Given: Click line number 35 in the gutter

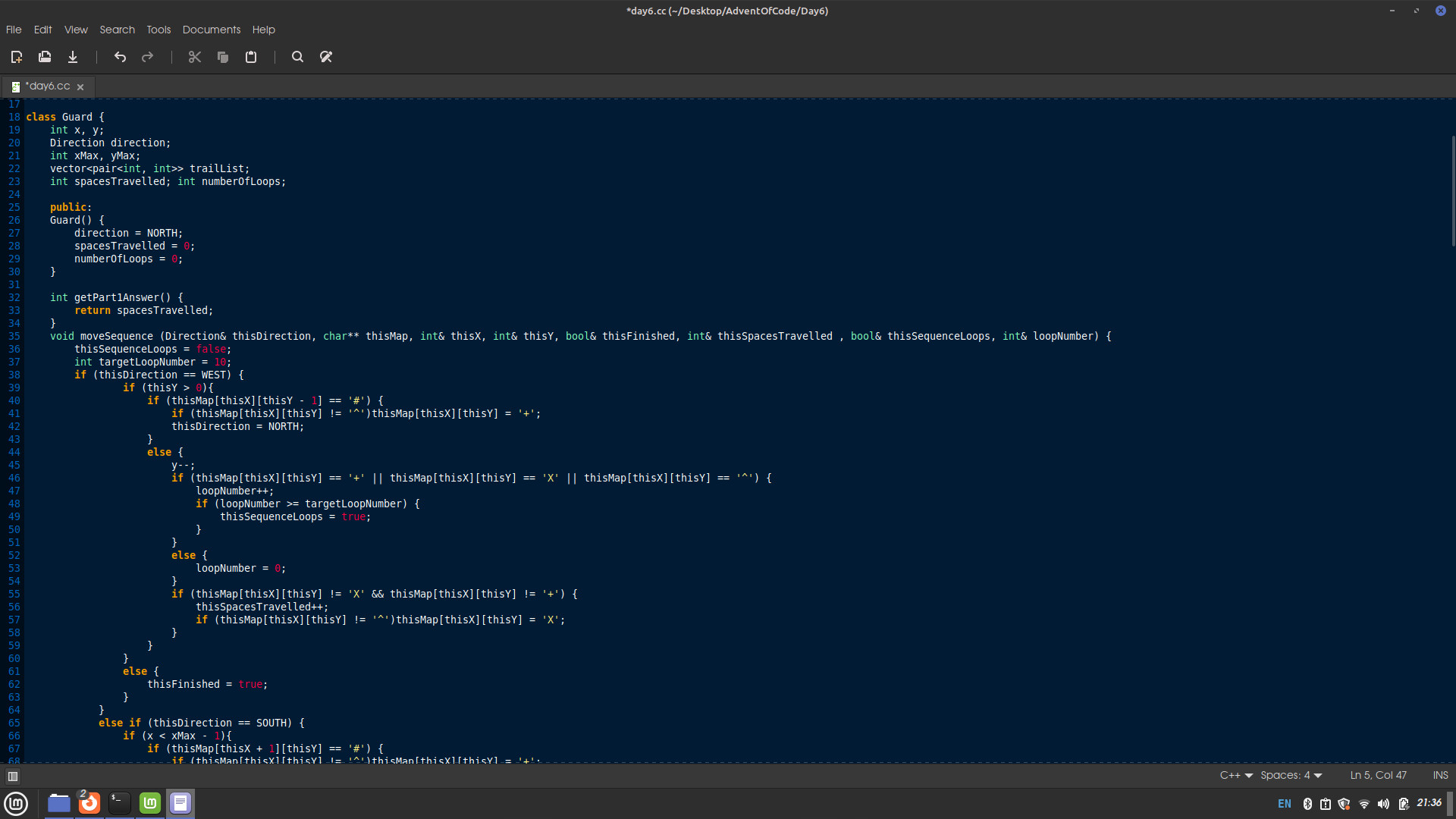Looking at the screenshot, I should [14, 336].
